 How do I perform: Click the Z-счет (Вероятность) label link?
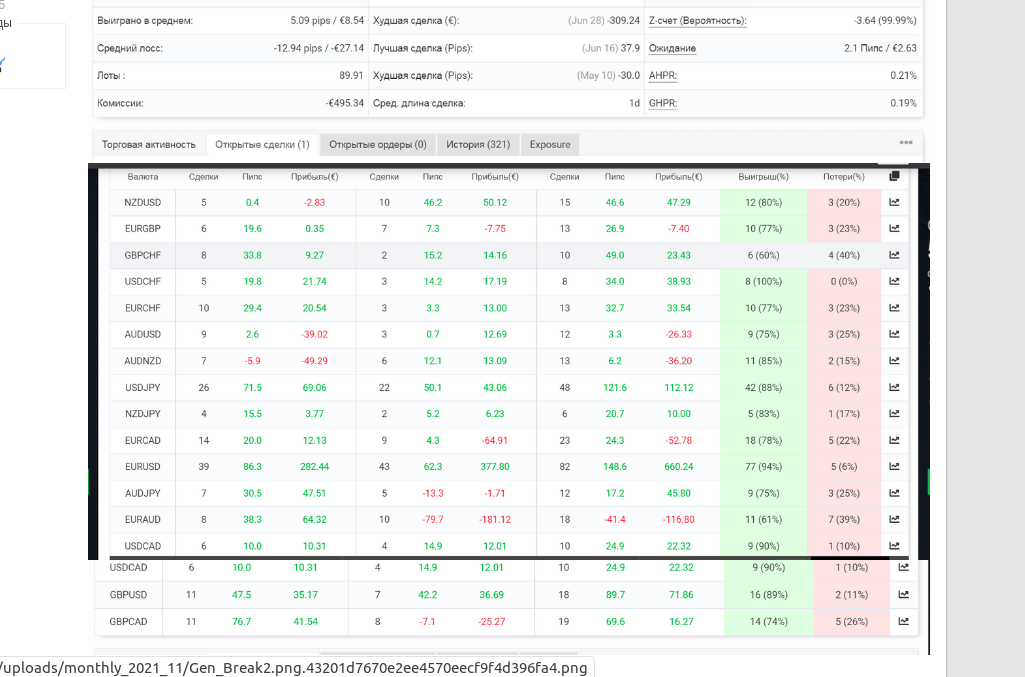point(697,21)
